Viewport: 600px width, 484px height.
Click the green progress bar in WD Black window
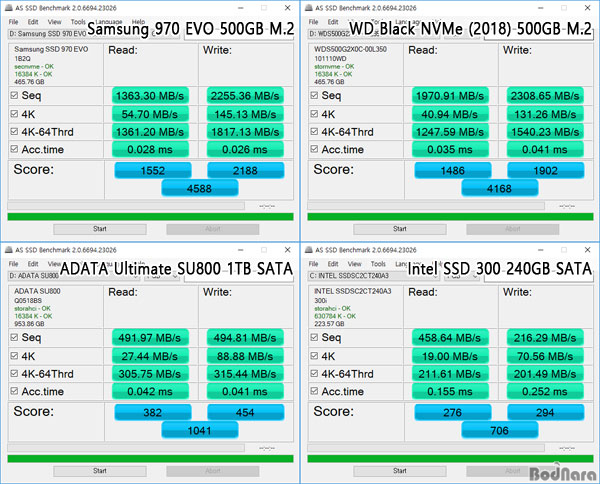pos(452,217)
